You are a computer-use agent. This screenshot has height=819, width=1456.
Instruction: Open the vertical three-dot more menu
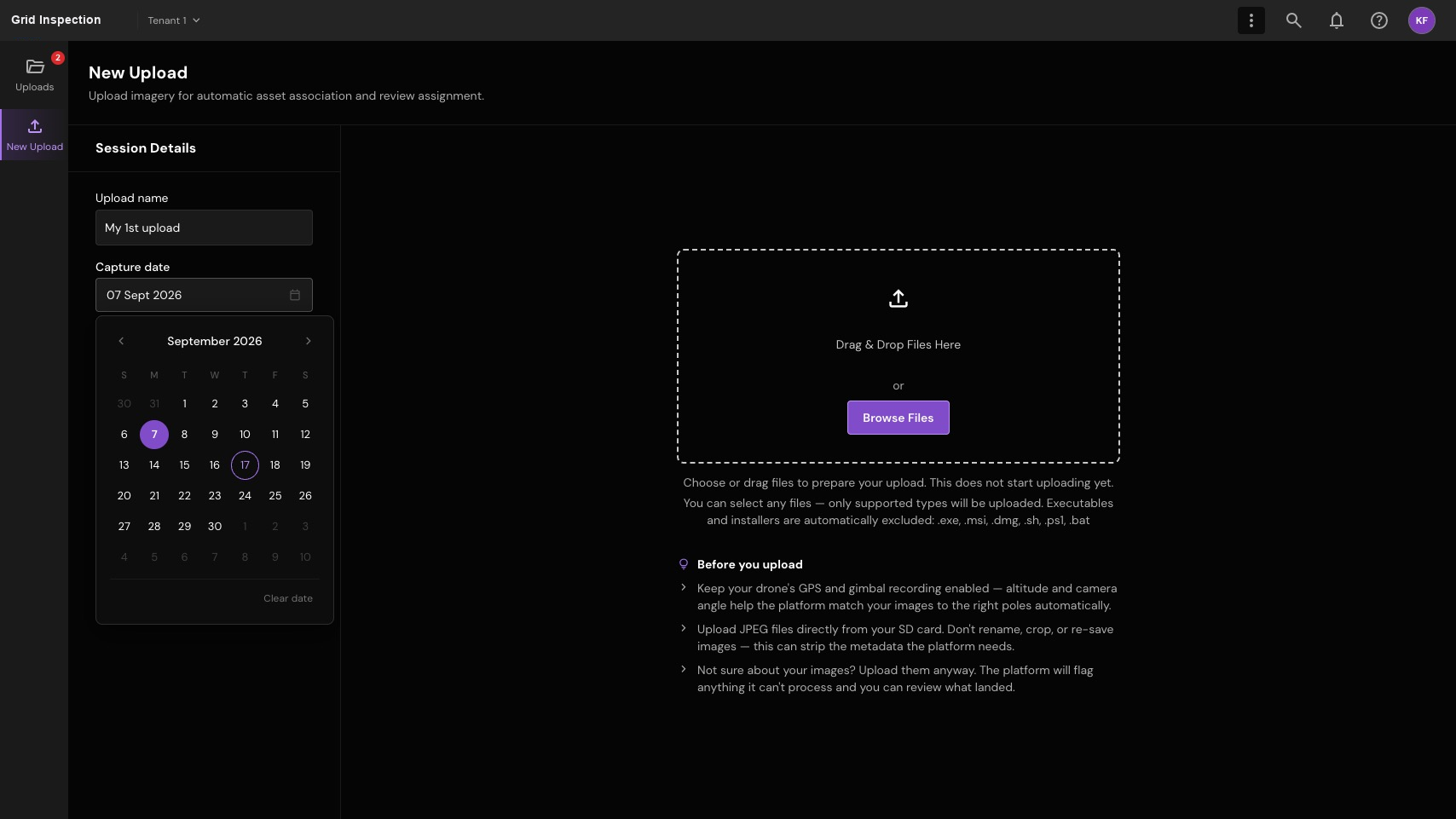click(1251, 20)
